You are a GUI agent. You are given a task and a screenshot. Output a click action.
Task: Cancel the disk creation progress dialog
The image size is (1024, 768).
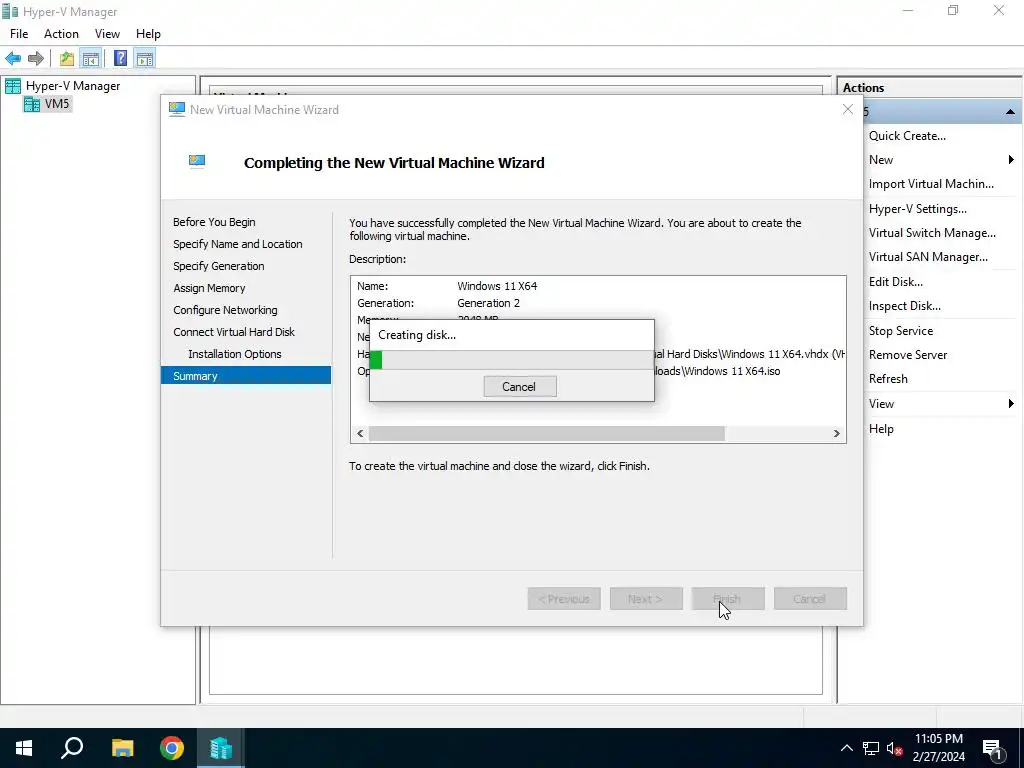click(520, 387)
